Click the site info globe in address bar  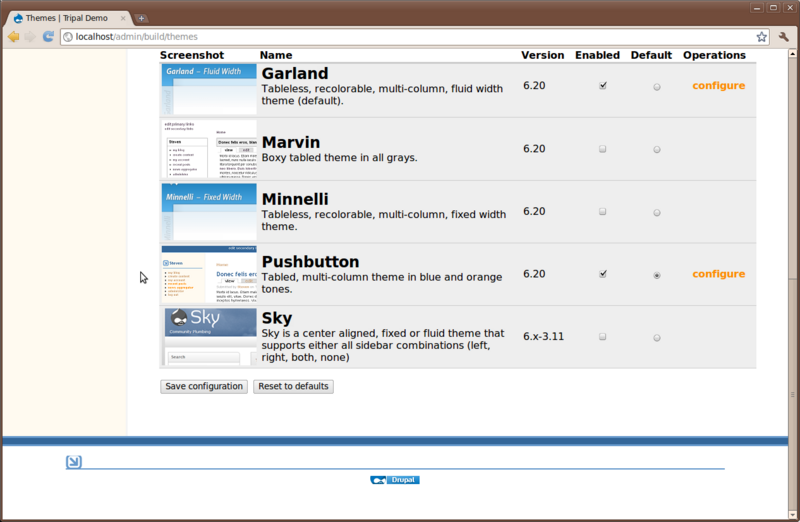tap(68, 37)
